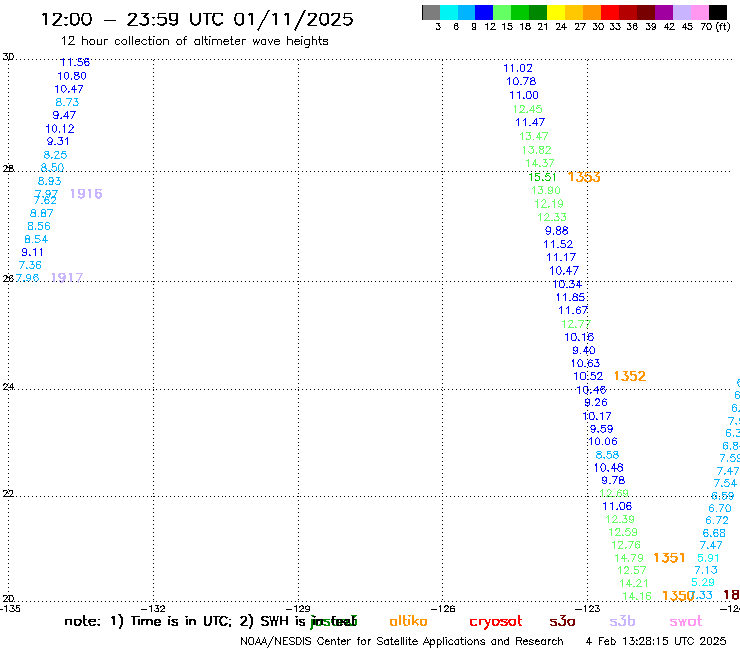The width and height of the screenshot is (740, 650).
Task: Click the 'note: 1) Time is in UTC' text
Action: point(148,621)
